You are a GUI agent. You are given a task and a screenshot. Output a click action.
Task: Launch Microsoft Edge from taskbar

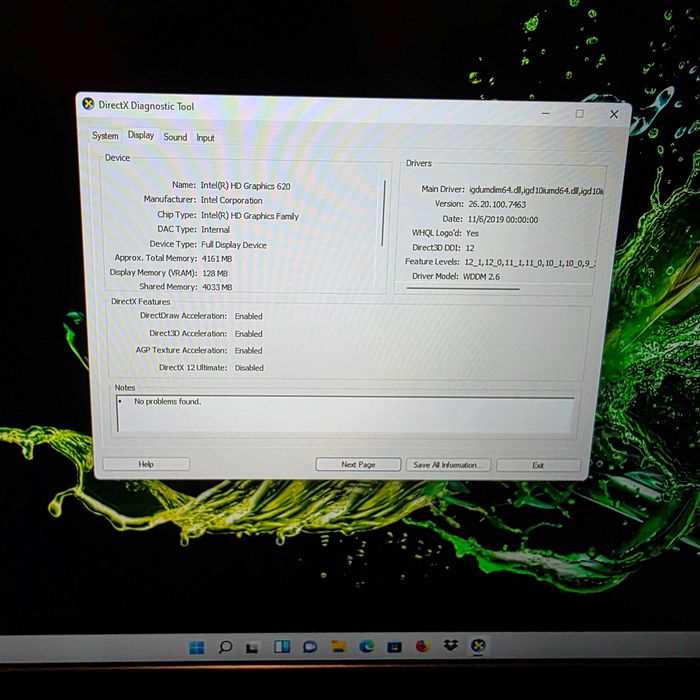click(367, 646)
